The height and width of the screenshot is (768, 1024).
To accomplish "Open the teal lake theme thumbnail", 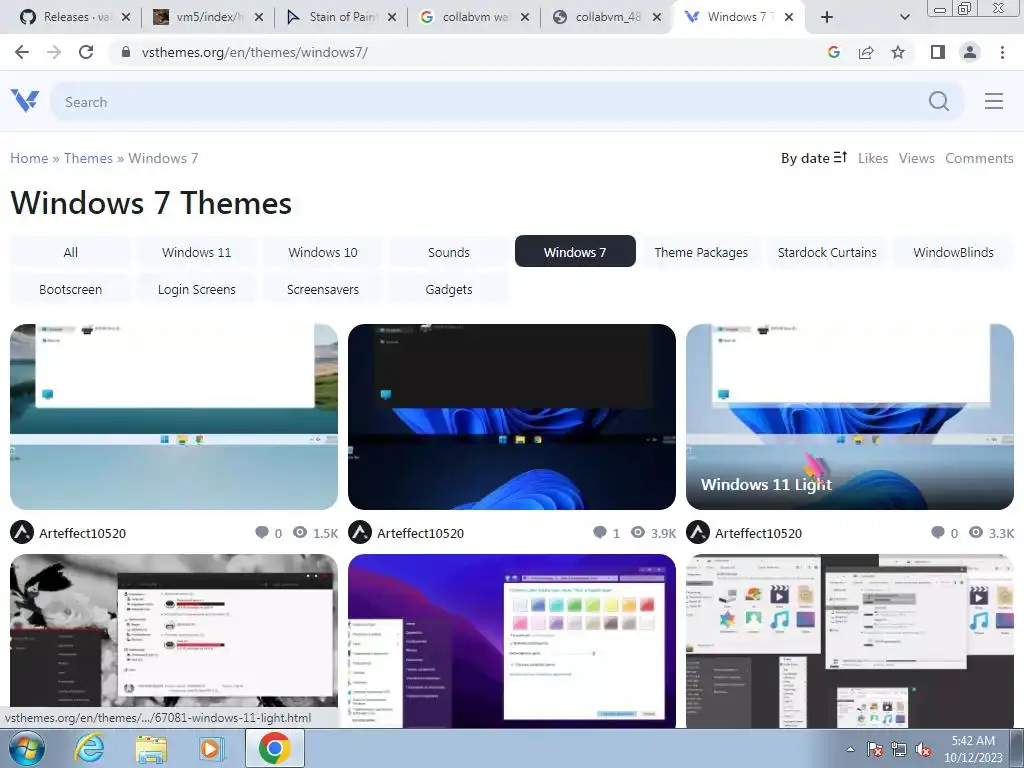I will click(174, 417).
